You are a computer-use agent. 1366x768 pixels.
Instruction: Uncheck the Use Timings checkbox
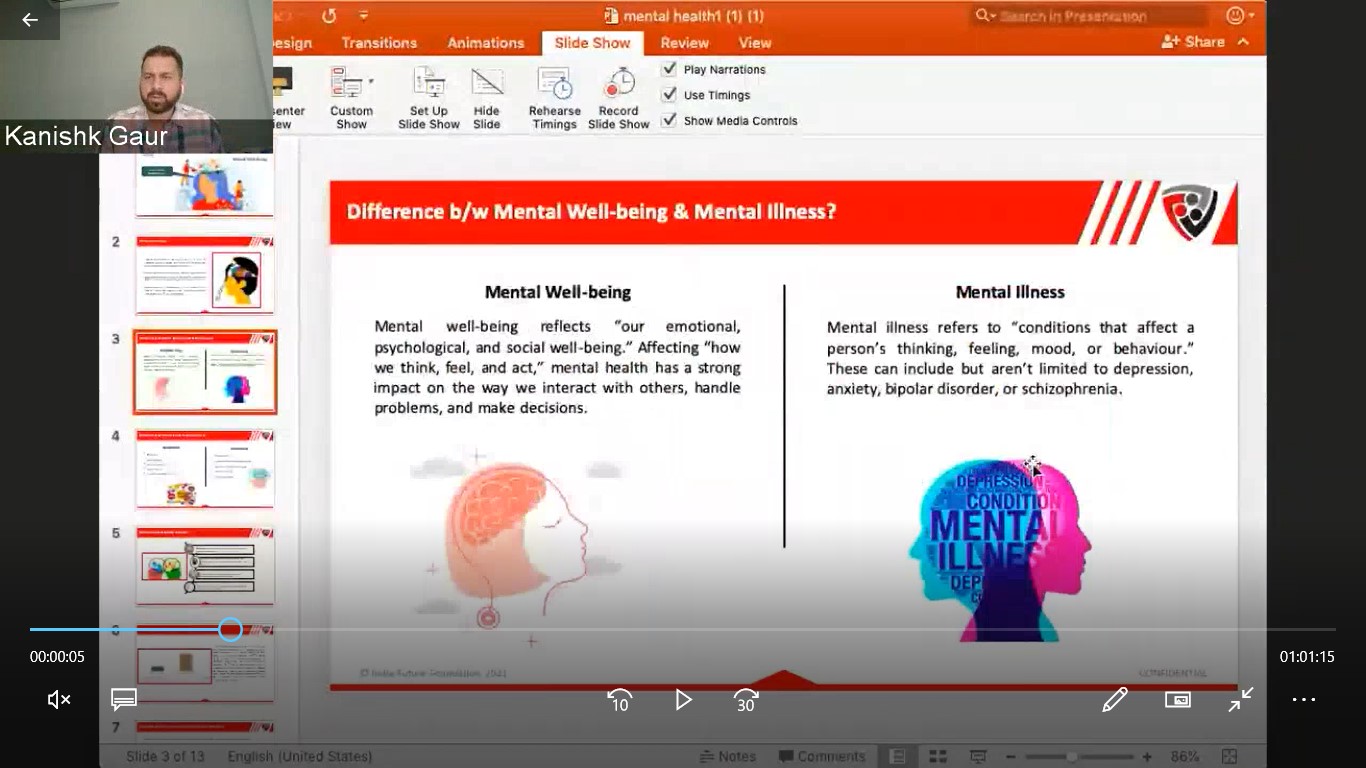click(x=670, y=94)
